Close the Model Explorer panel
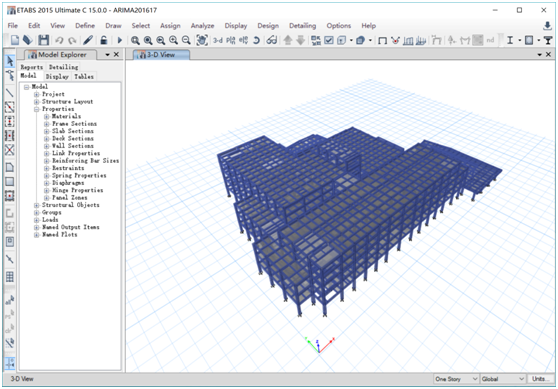Viewport: 558px width, 389px height. click(116, 54)
